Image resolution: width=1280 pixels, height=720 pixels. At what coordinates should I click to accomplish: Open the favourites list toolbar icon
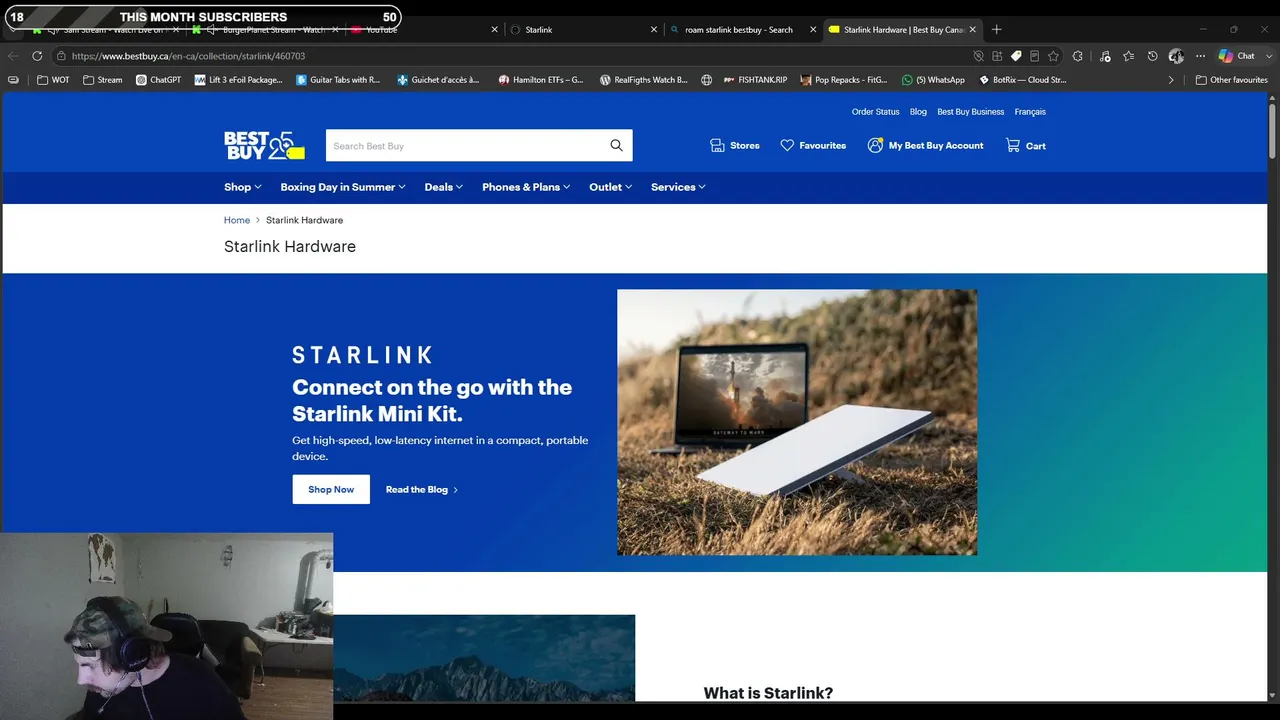(x=1129, y=56)
